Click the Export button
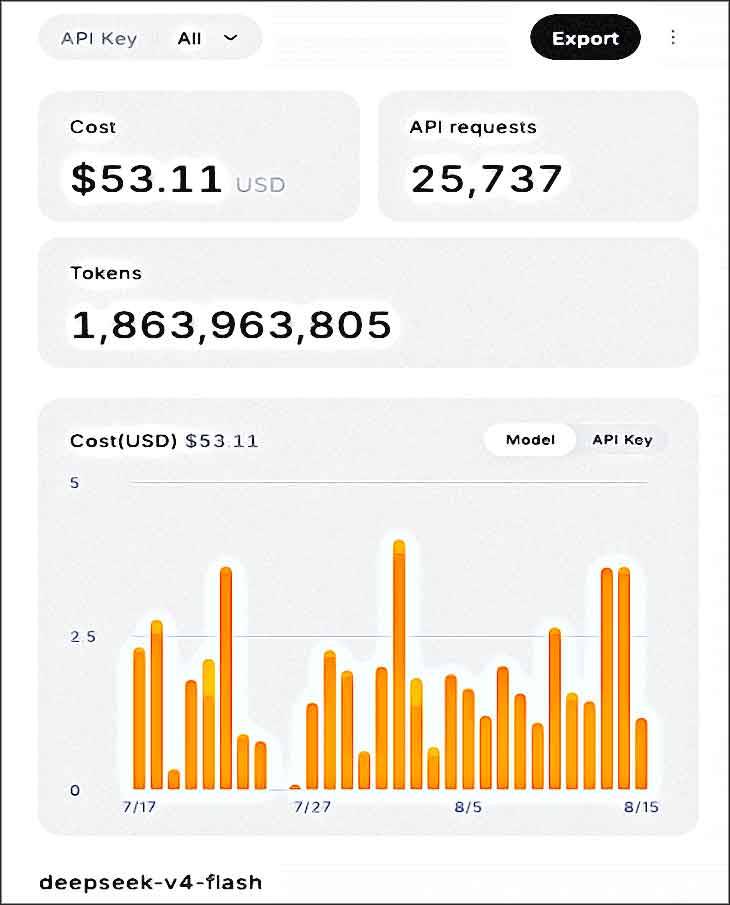The height and width of the screenshot is (905, 730). pyautogui.click(x=585, y=38)
